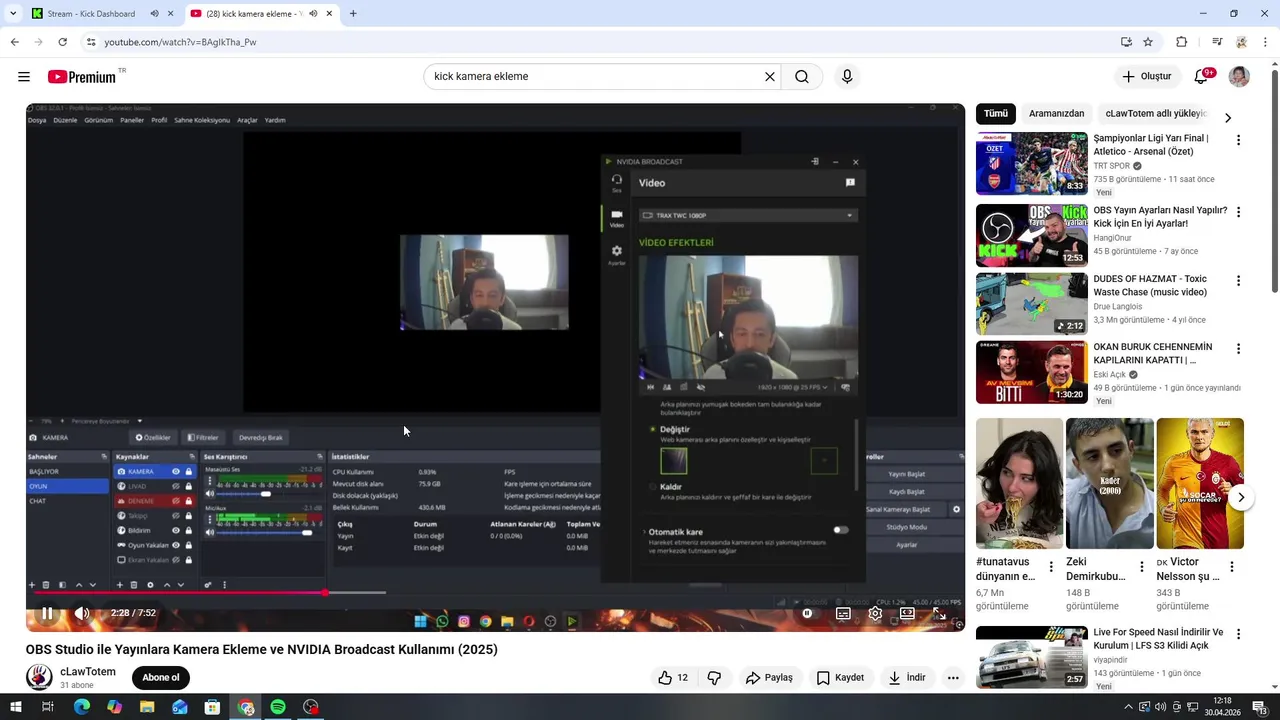
Task: Open options for the Victor Nelsson short
Action: 1232,567
